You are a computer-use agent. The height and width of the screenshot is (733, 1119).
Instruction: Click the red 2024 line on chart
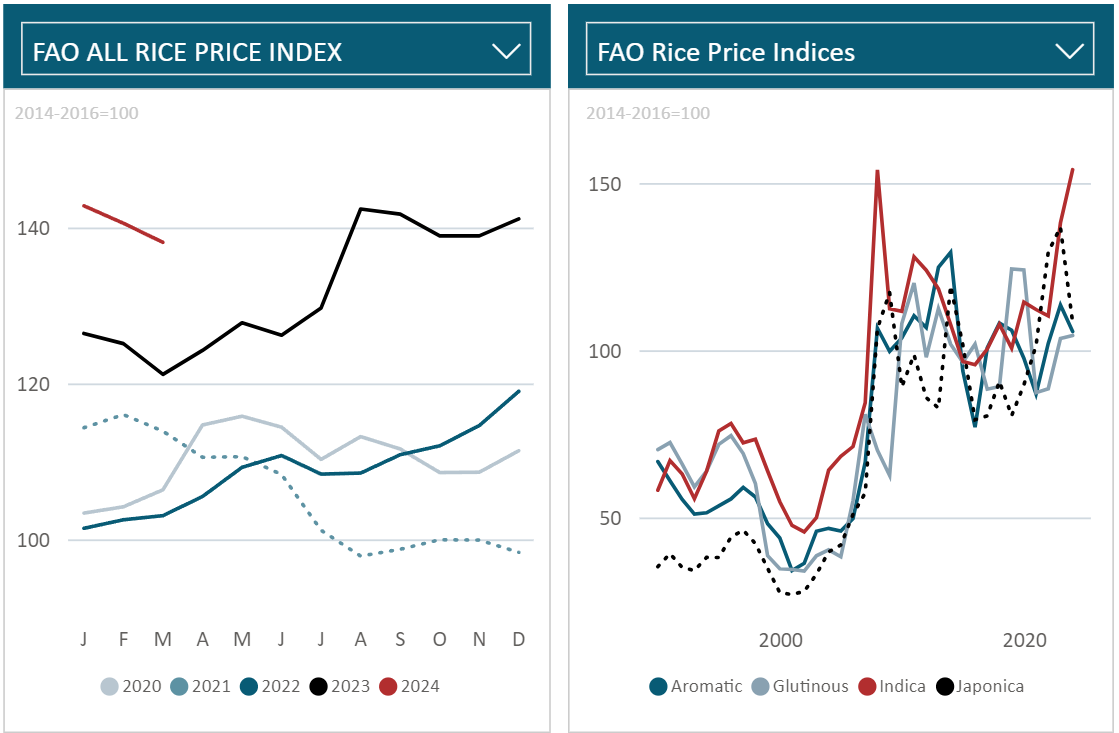[x=122, y=222]
